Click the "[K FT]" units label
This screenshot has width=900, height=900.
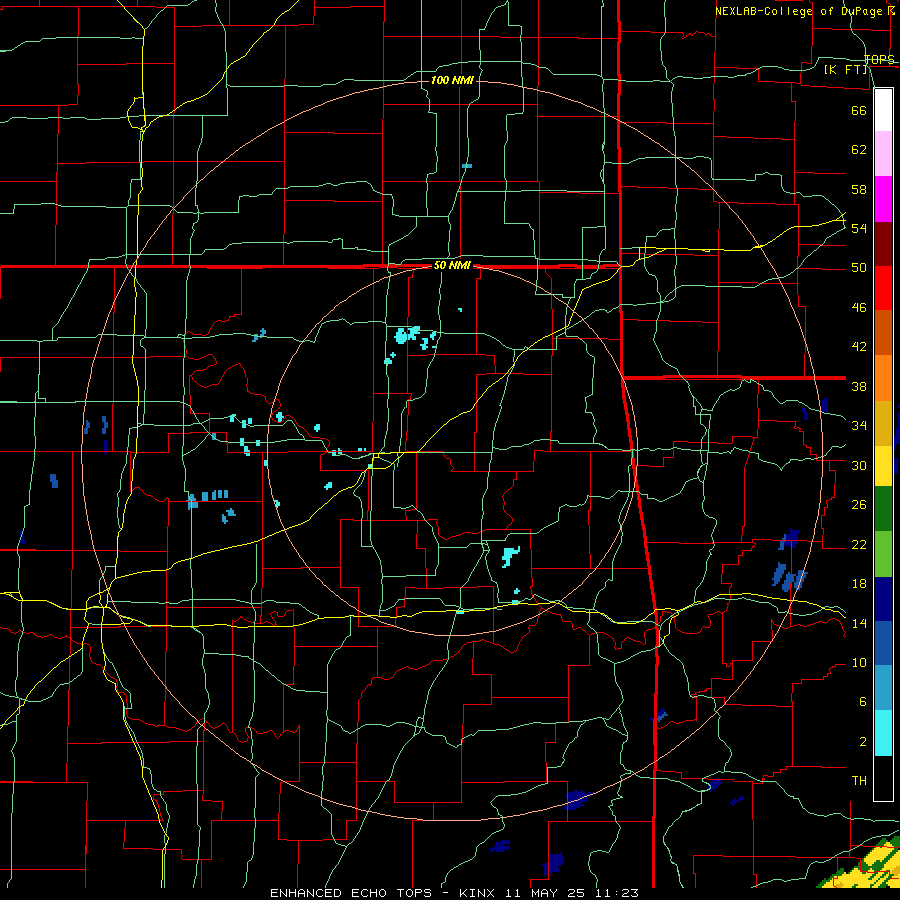pos(846,69)
